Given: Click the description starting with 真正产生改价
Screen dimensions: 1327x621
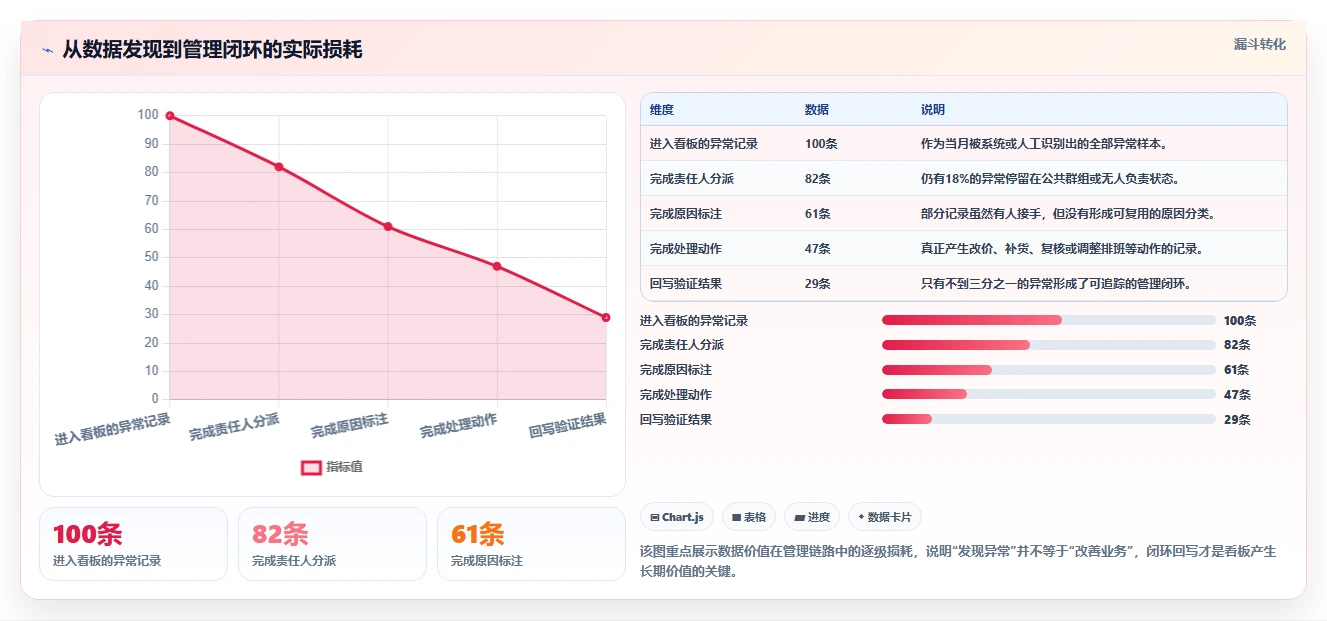Looking at the screenshot, I should 1062,249.
